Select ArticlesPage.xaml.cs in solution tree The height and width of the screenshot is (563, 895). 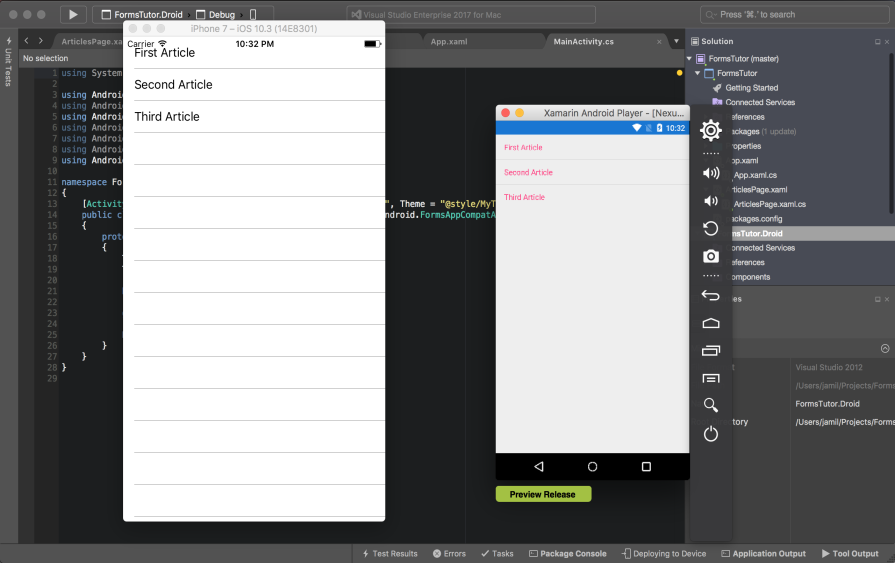click(x=769, y=204)
